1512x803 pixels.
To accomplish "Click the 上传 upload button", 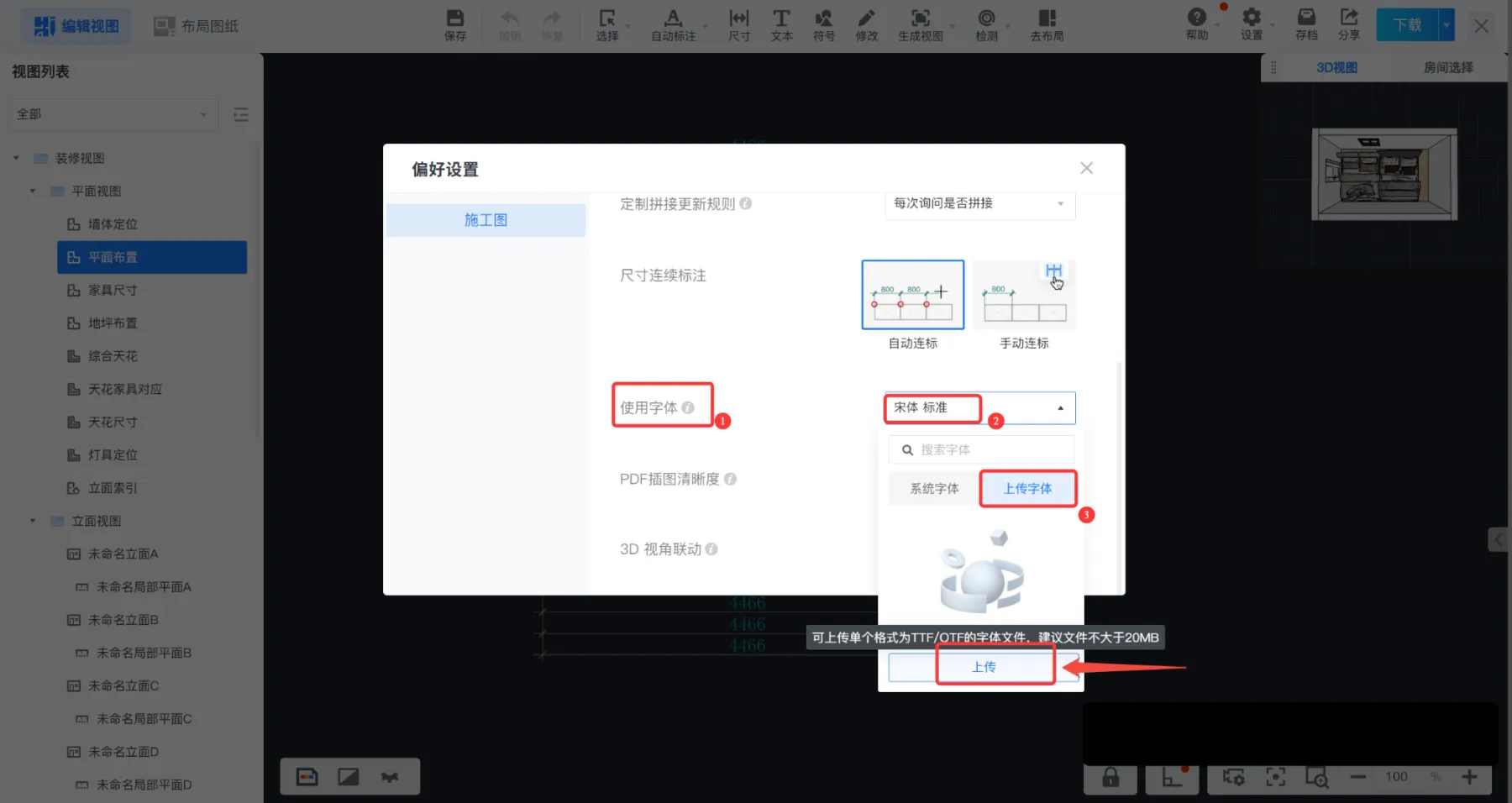I will (x=984, y=667).
